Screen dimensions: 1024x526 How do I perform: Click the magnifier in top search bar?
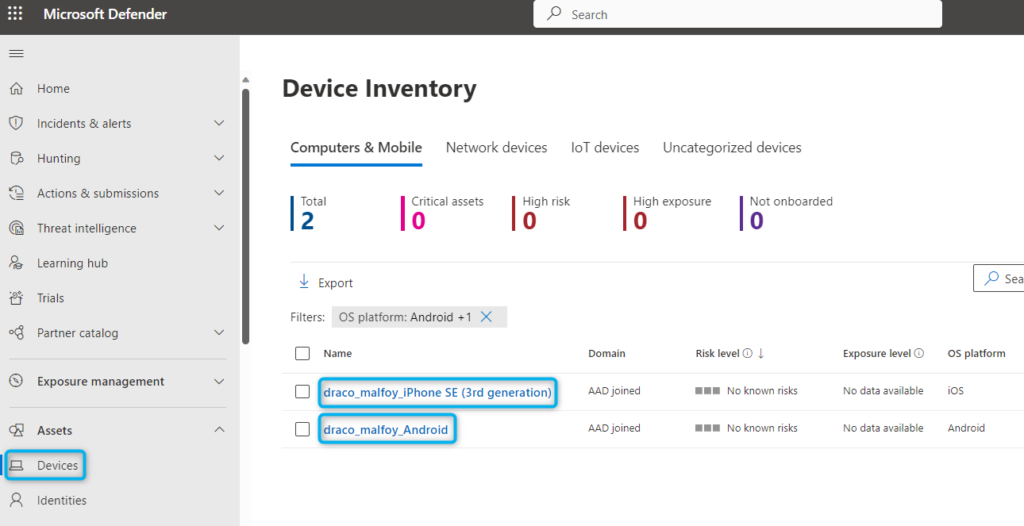(x=554, y=13)
